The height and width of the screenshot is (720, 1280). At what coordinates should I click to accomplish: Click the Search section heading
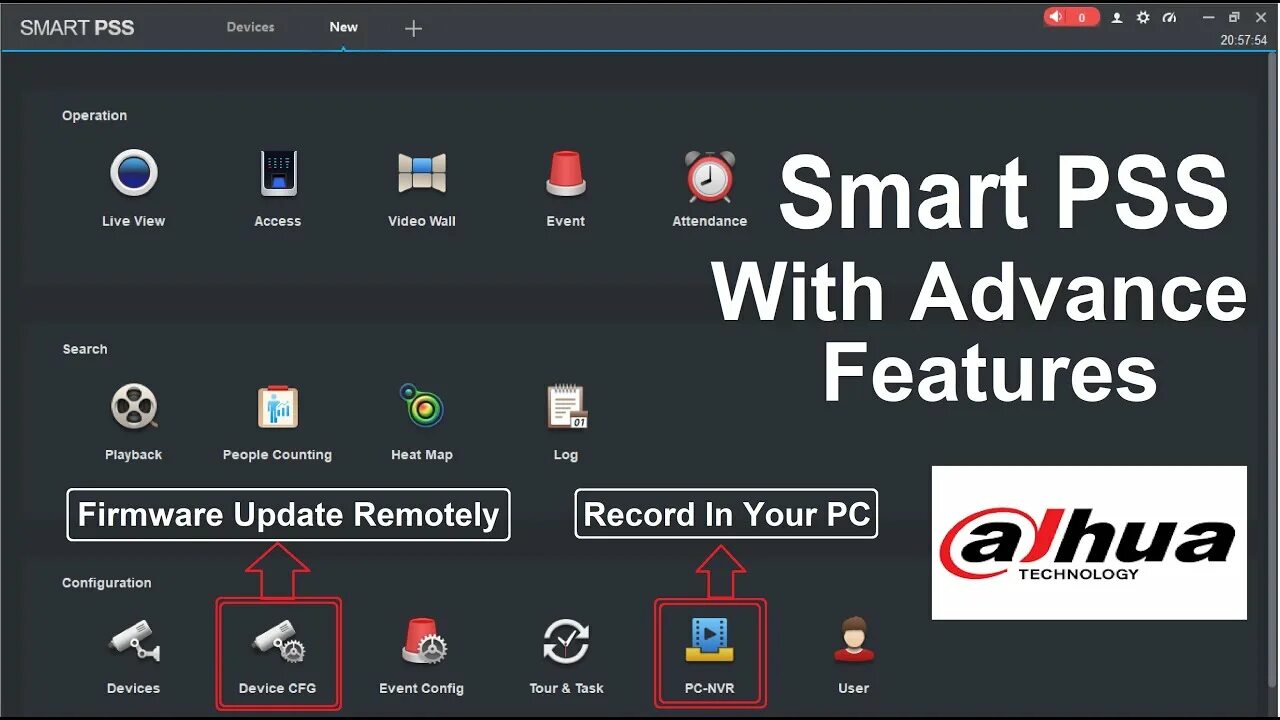tap(84, 349)
